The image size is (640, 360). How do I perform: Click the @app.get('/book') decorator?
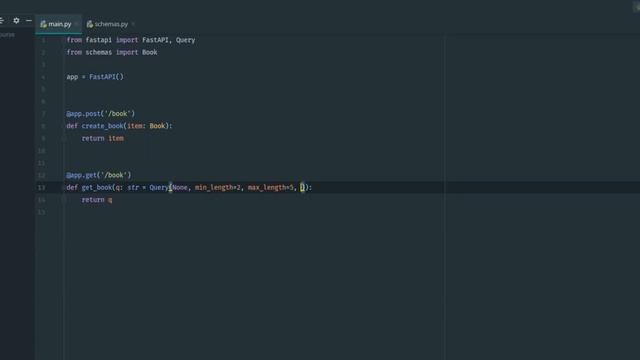tap(99, 175)
